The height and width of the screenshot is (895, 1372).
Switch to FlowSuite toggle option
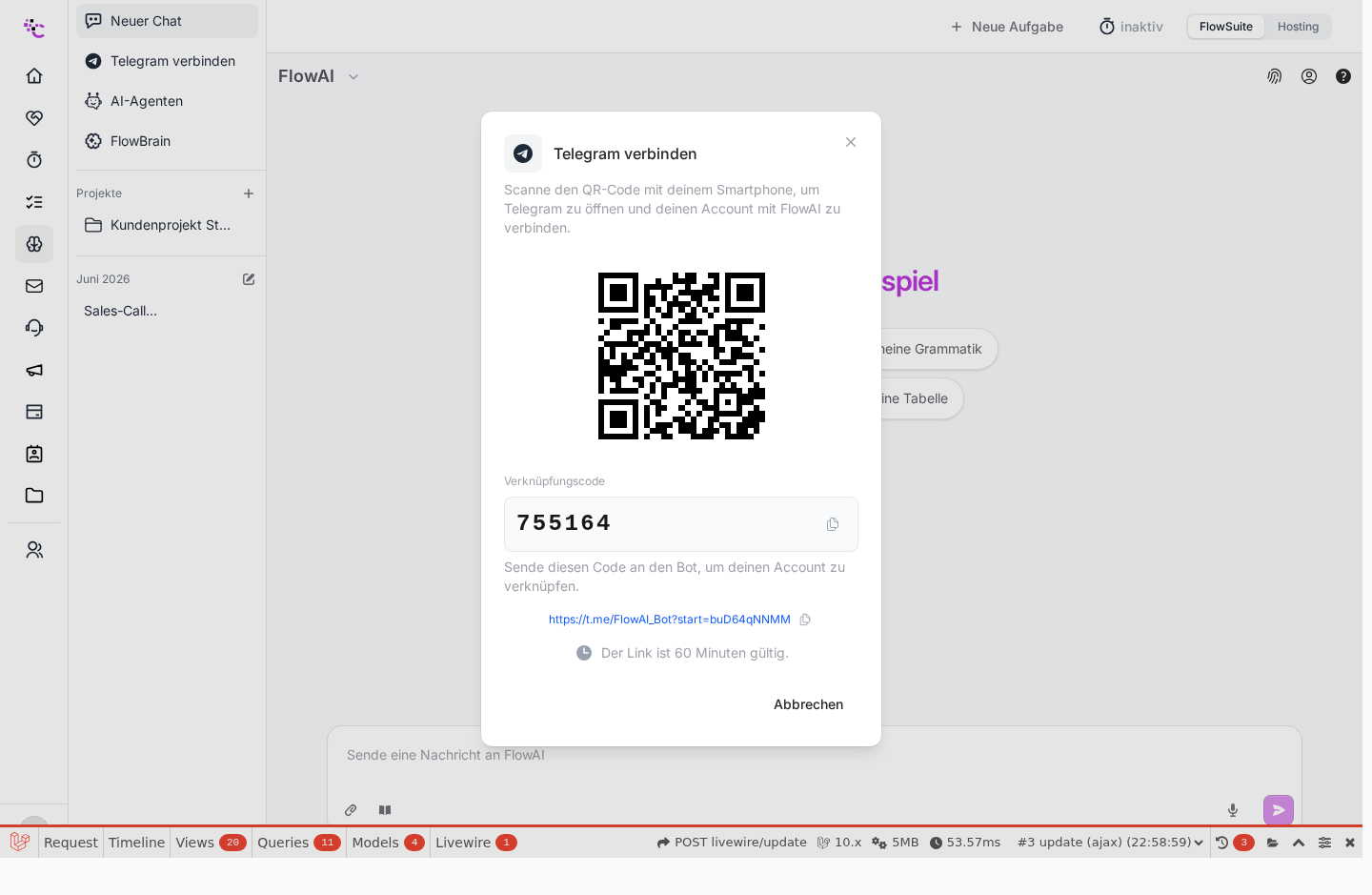coord(1226,27)
